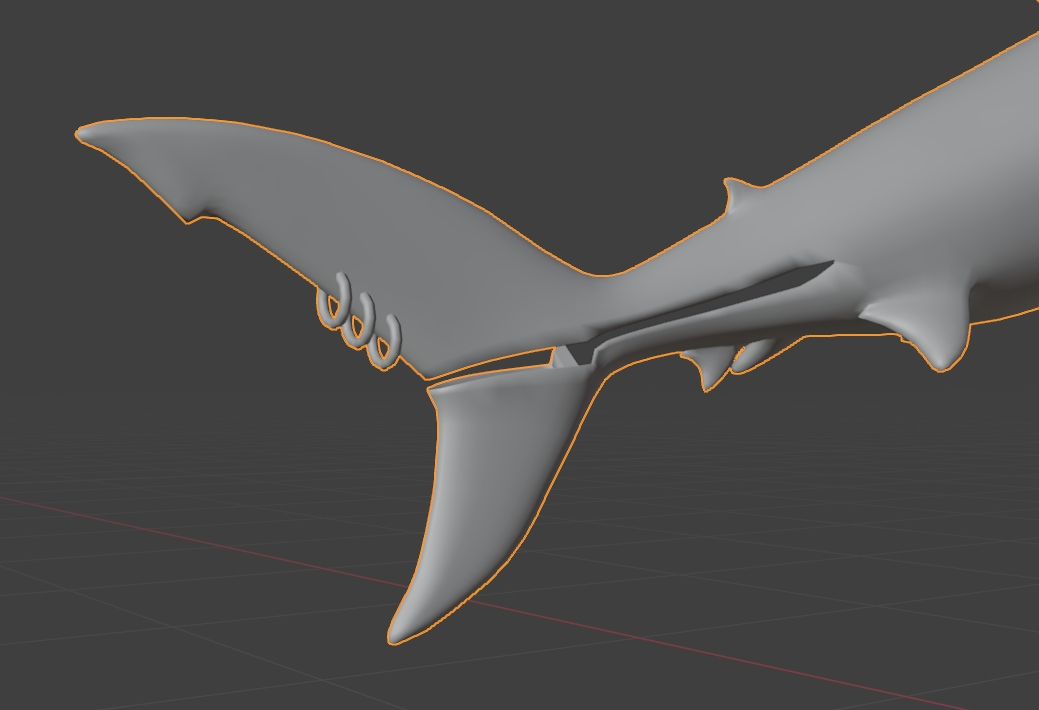Select the shark's shaded belly at right edge

1010,298
